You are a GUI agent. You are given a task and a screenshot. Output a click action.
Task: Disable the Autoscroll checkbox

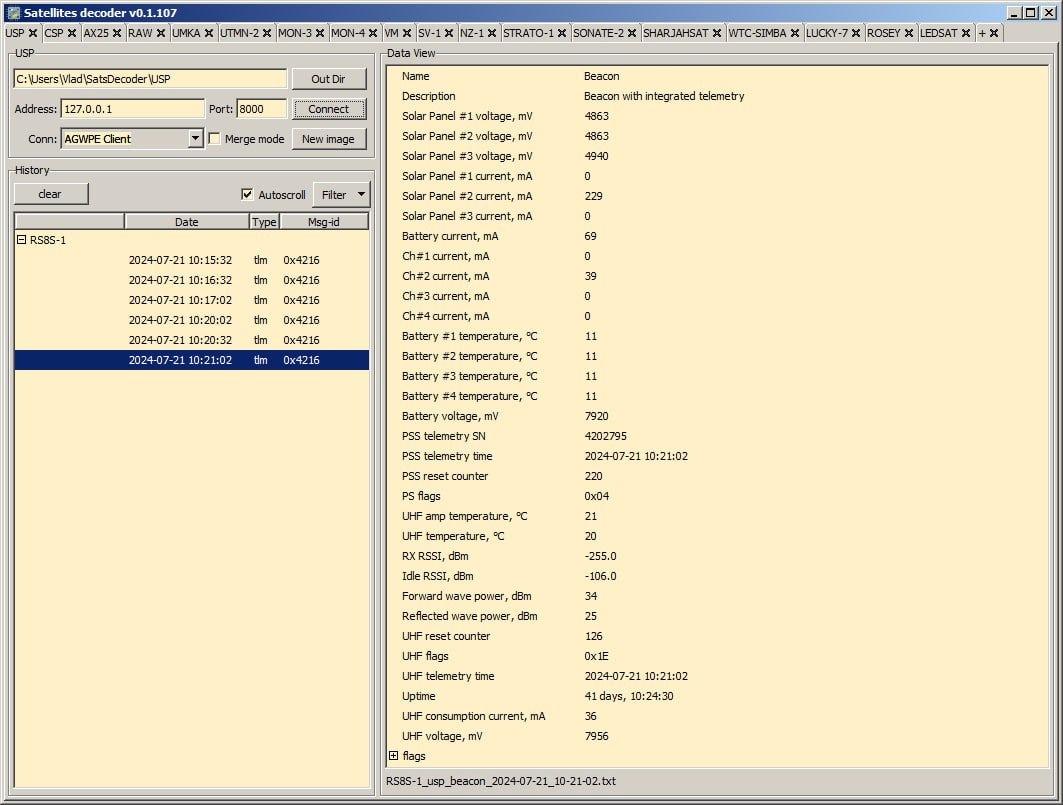pos(247,195)
